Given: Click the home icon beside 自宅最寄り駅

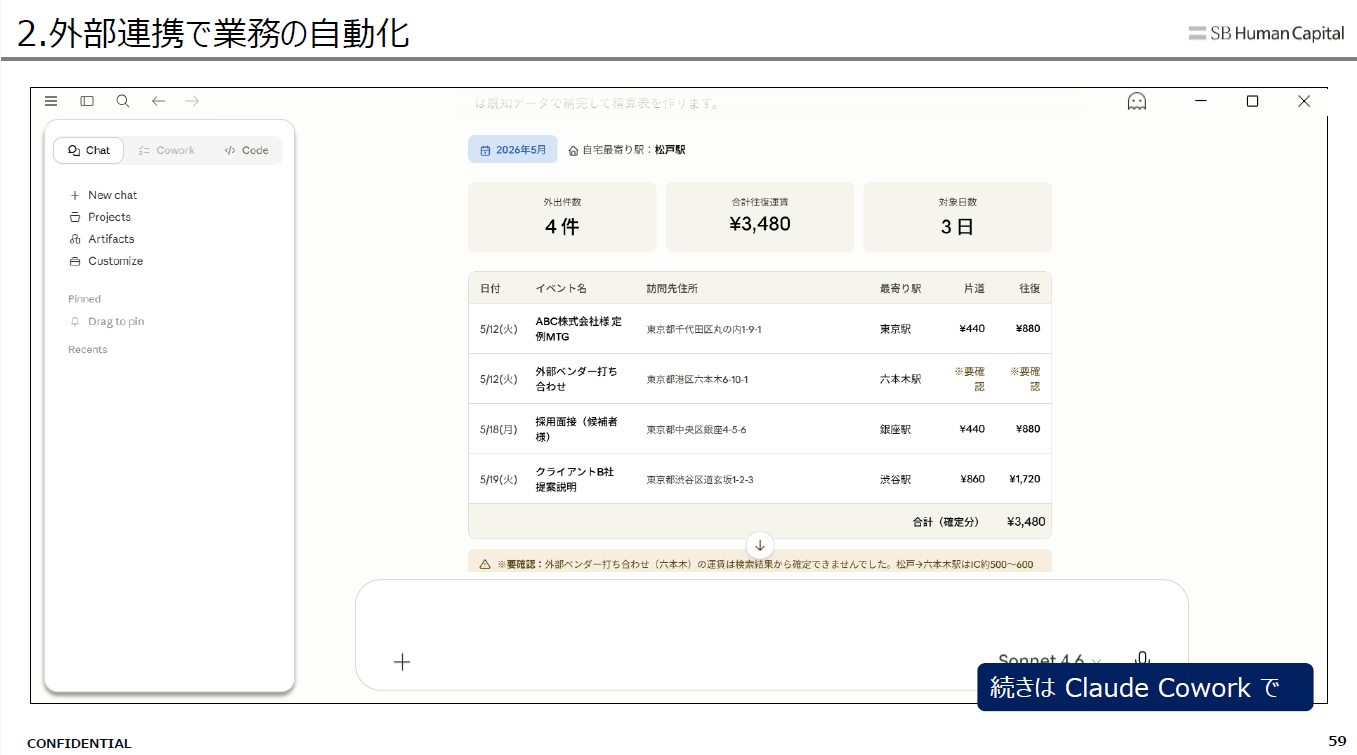Looking at the screenshot, I should tap(574, 150).
